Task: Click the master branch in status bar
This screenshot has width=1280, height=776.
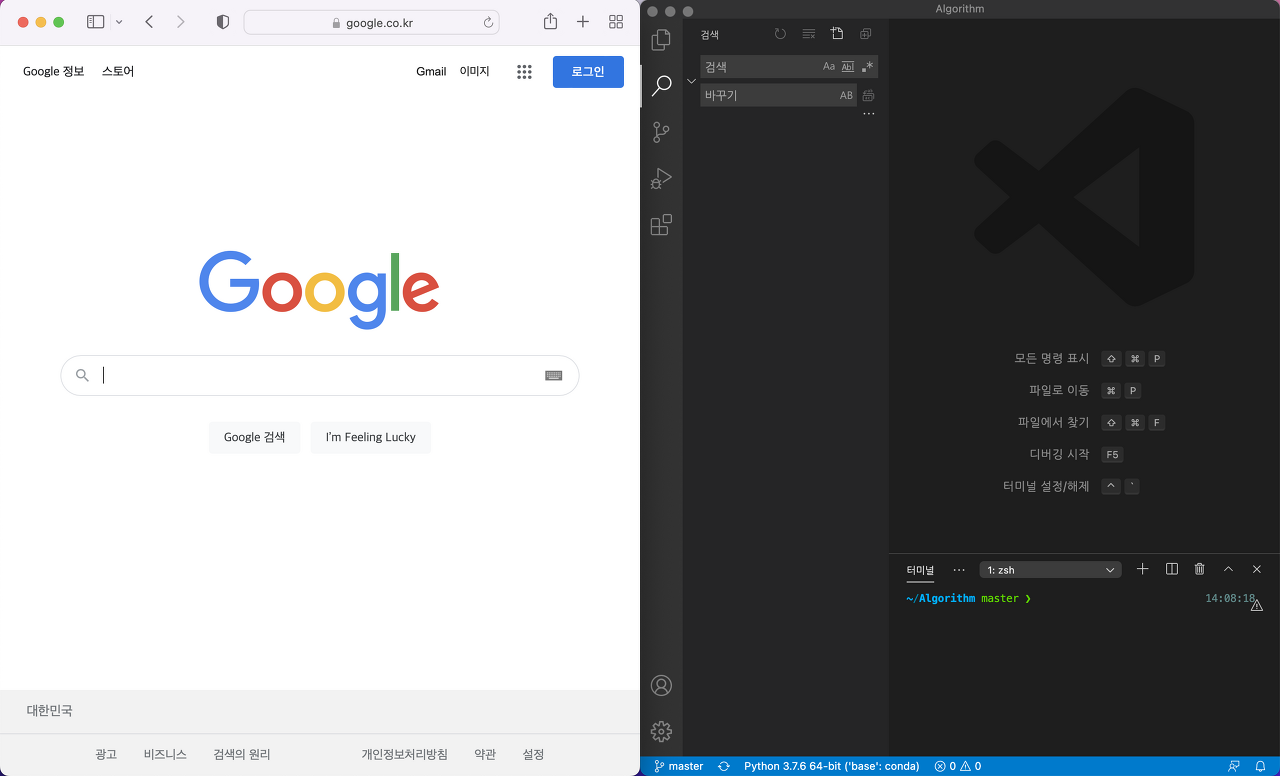Action: point(679,766)
